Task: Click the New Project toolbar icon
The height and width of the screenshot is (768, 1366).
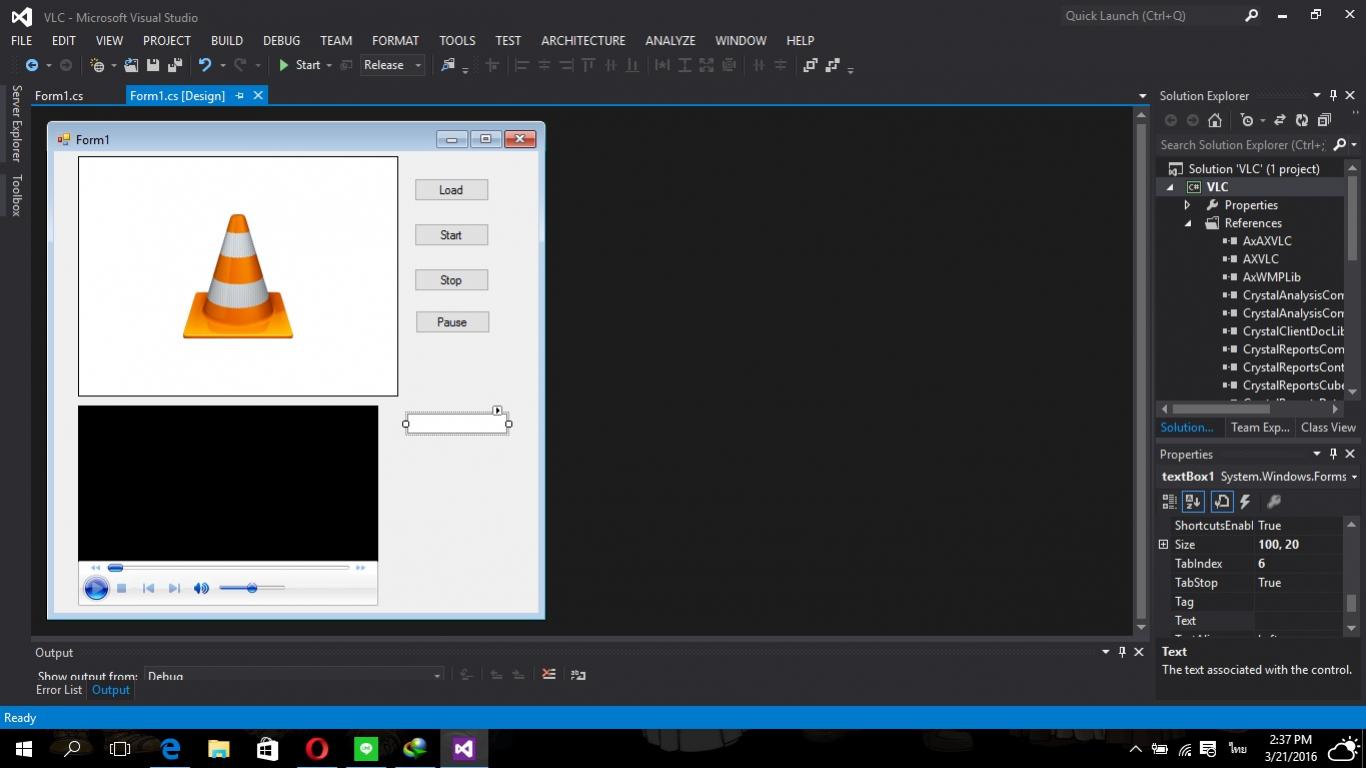Action: (97, 65)
